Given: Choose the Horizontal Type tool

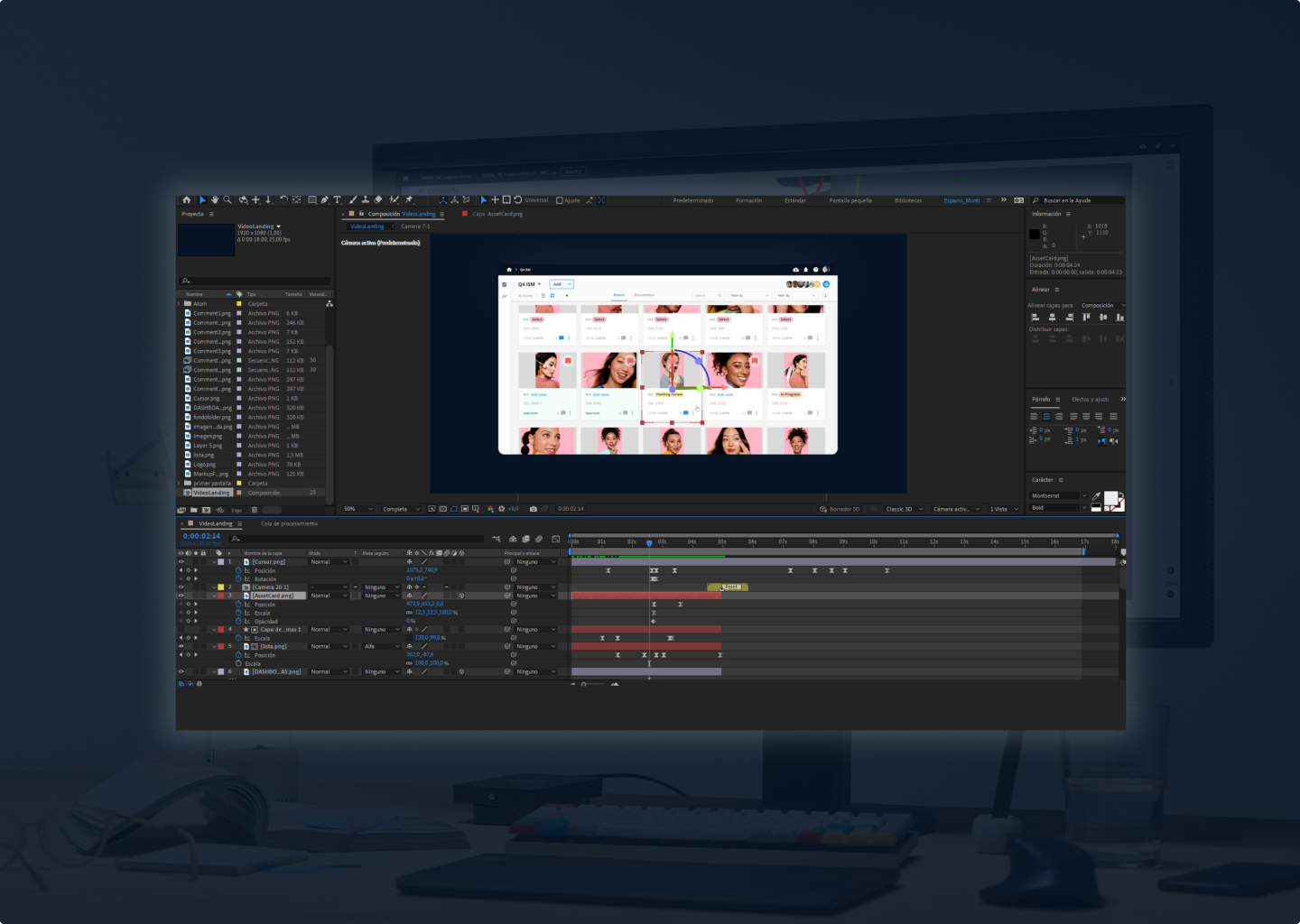Looking at the screenshot, I should pos(338,200).
